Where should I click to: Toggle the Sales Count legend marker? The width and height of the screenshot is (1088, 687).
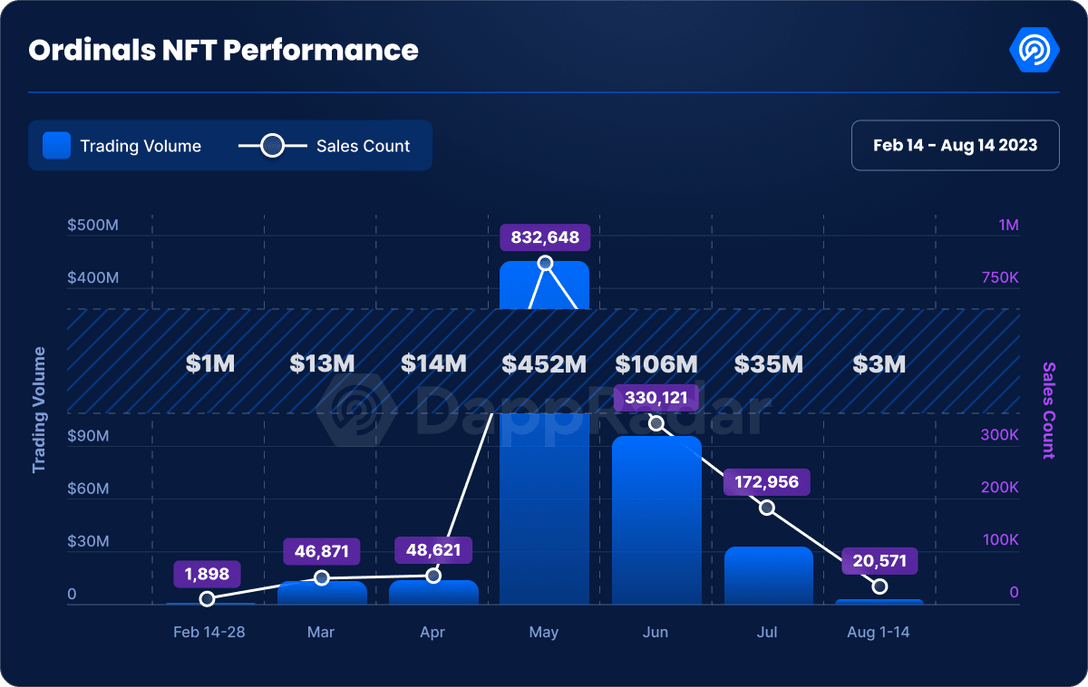pos(272,146)
